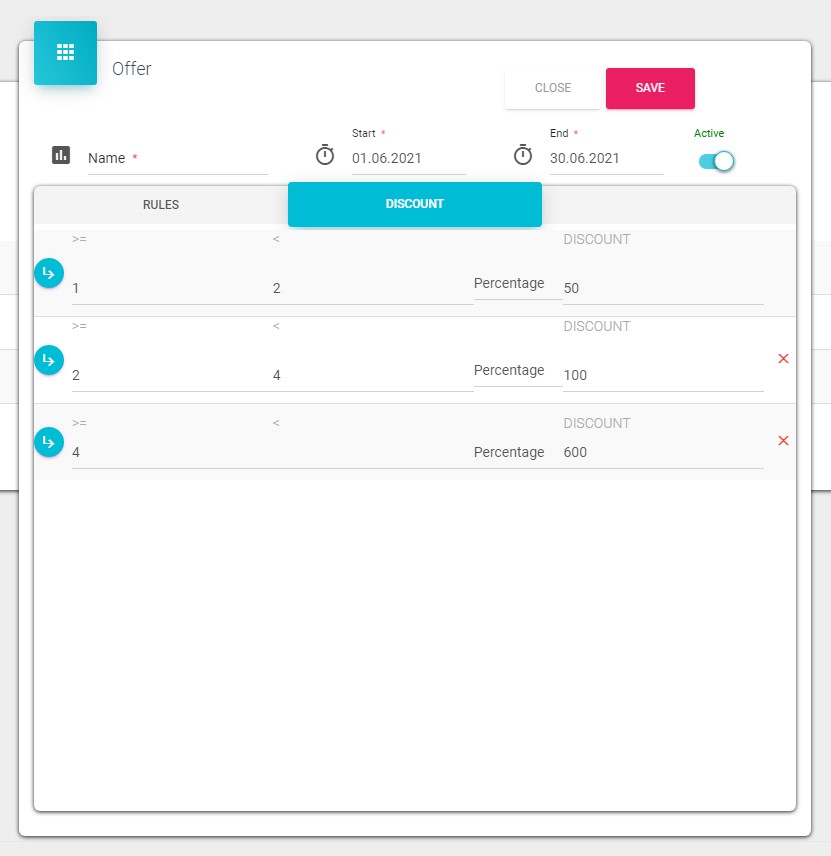Toggle the Active switch off
The image size is (831, 856).
point(717,161)
